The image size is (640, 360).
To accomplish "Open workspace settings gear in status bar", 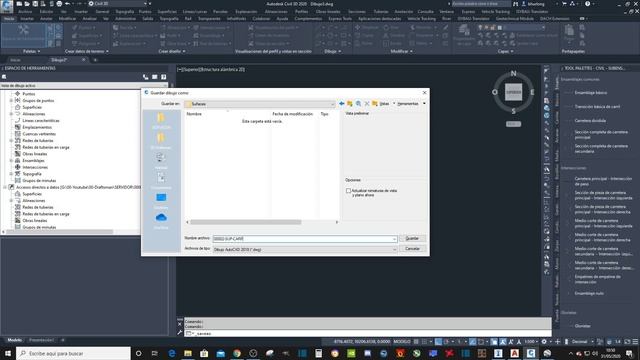I will 544,342.
